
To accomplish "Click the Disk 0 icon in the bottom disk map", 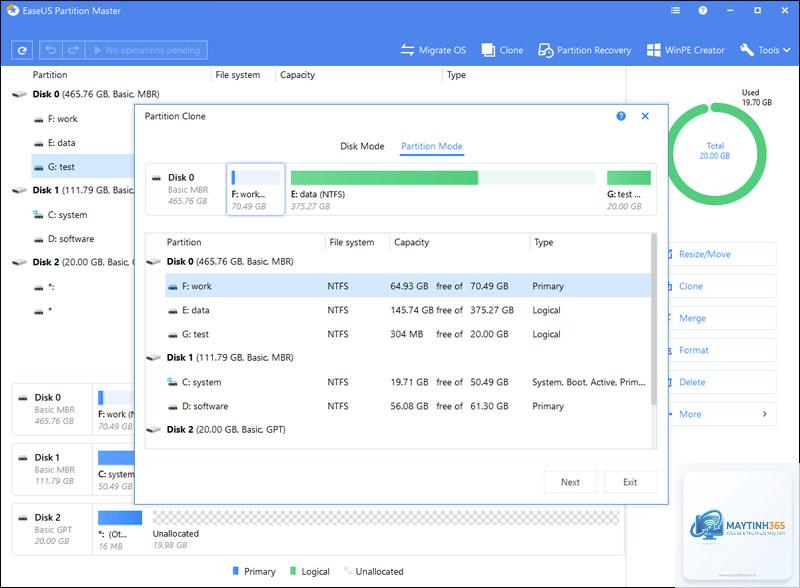I will [x=22, y=398].
